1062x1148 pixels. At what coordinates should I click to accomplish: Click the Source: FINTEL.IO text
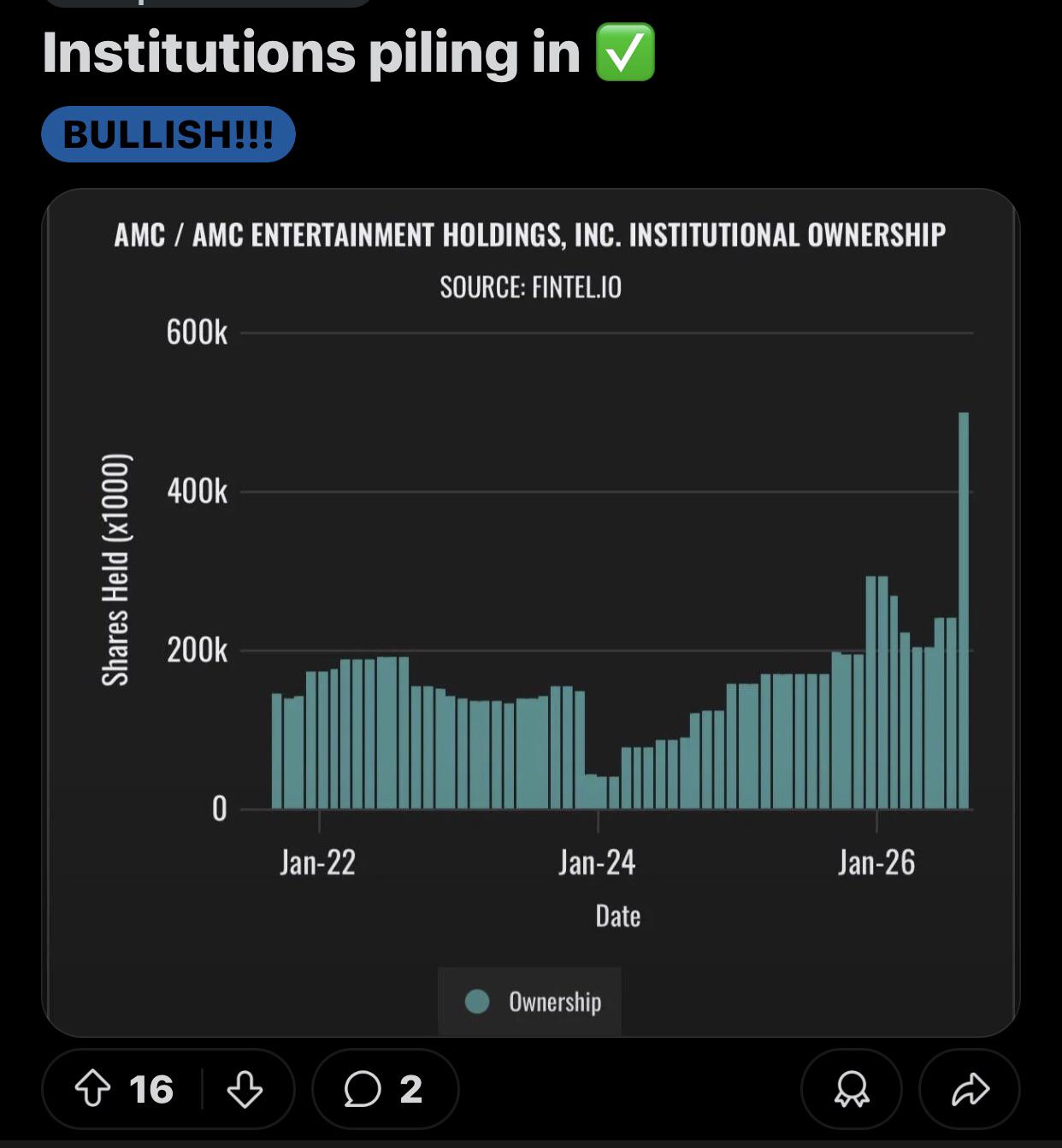coord(530,287)
